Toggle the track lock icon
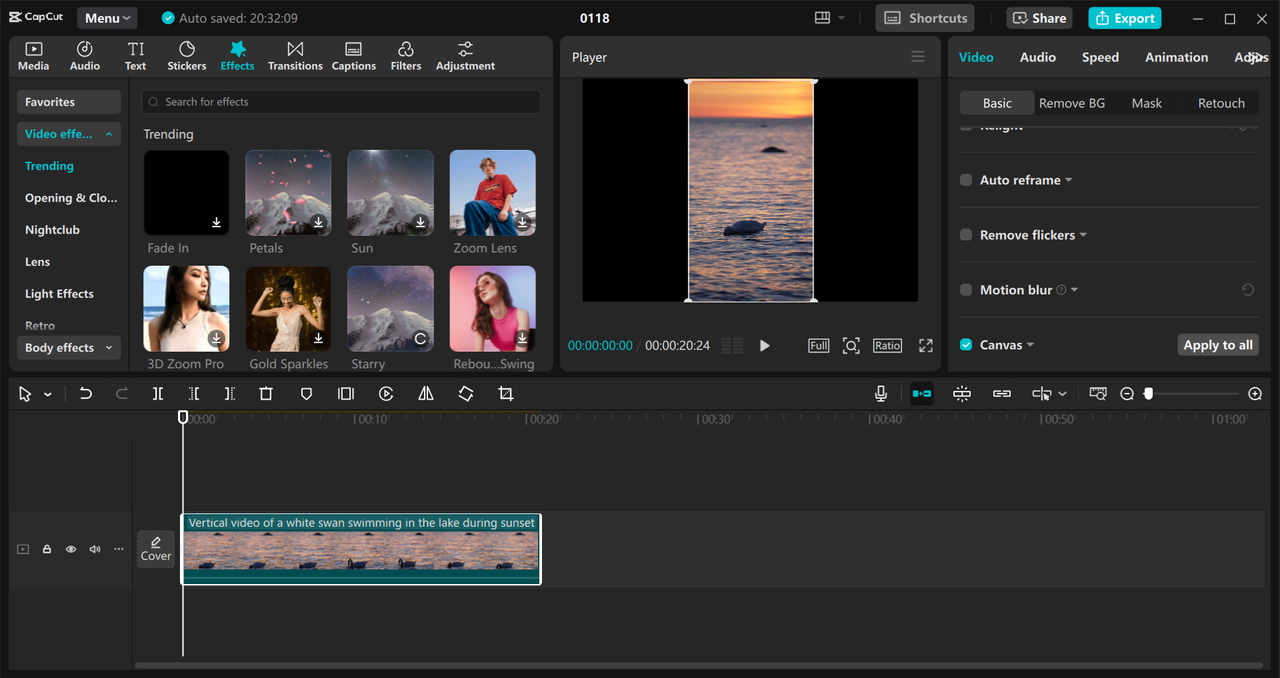This screenshot has height=678, width=1280. click(x=47, y=549)
